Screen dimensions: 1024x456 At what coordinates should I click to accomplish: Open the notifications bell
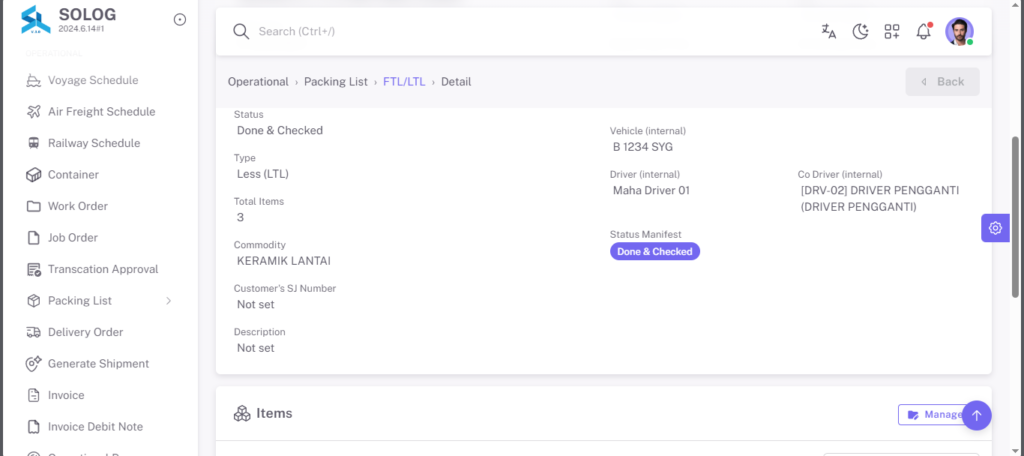coord(923,31)
